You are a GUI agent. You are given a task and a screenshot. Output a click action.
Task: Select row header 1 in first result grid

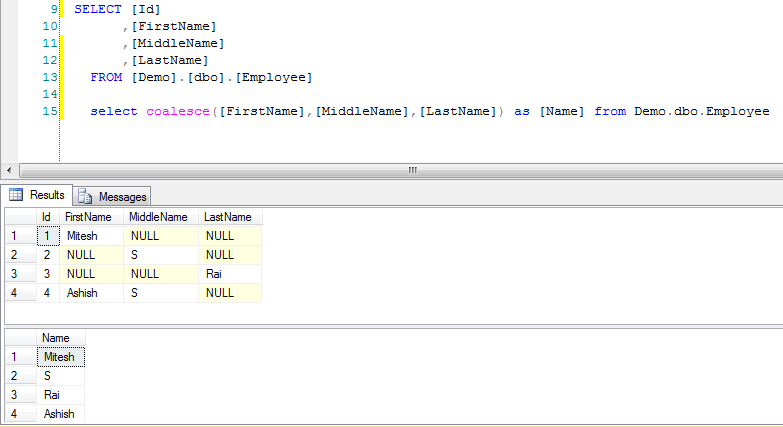20,236
